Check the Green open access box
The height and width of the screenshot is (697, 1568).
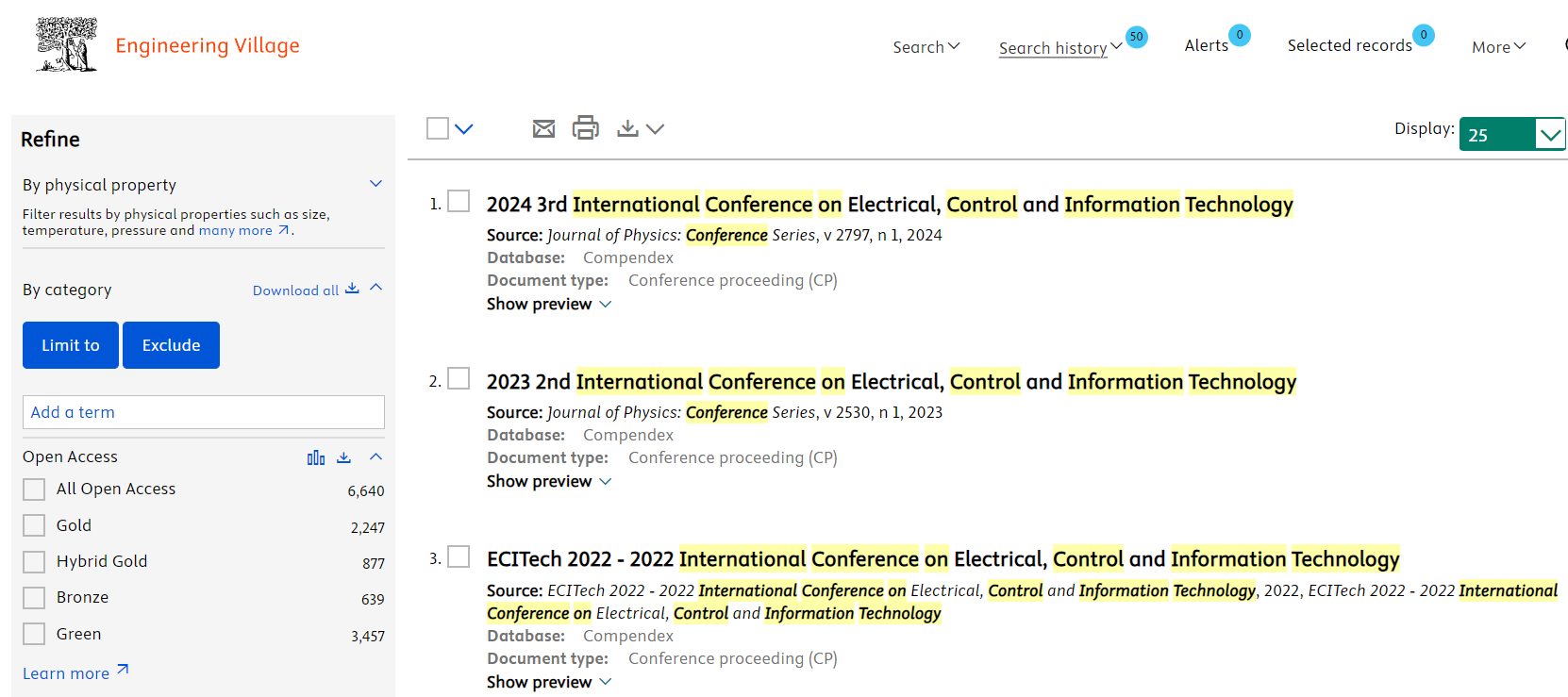(x=34, y=634)
